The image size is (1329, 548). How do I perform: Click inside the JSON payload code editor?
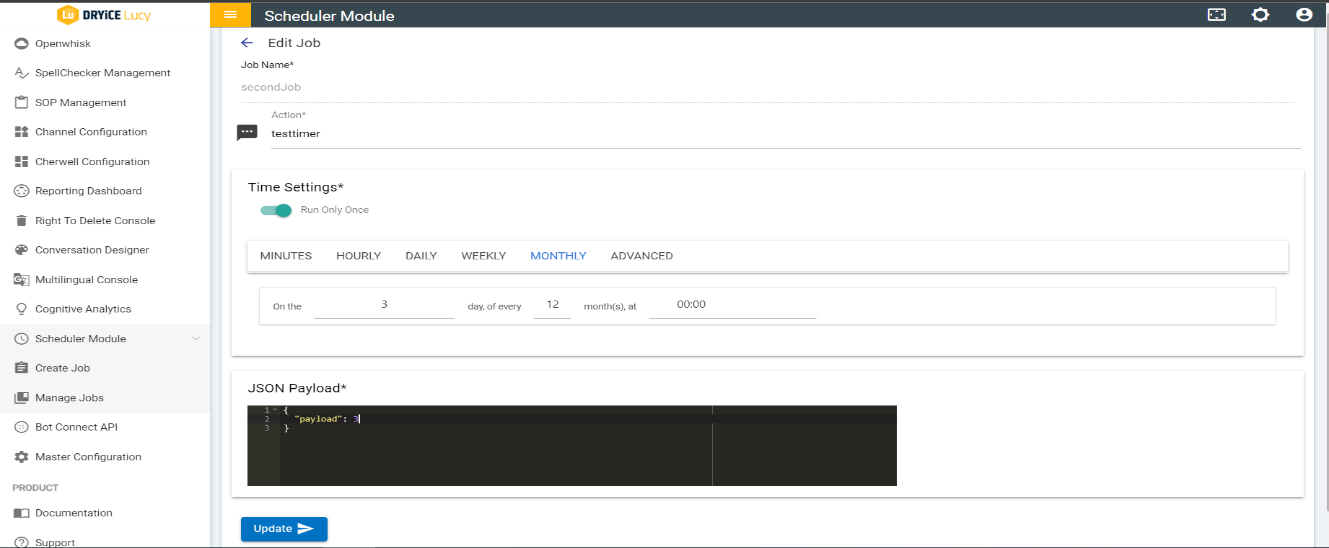click(572, 446)
